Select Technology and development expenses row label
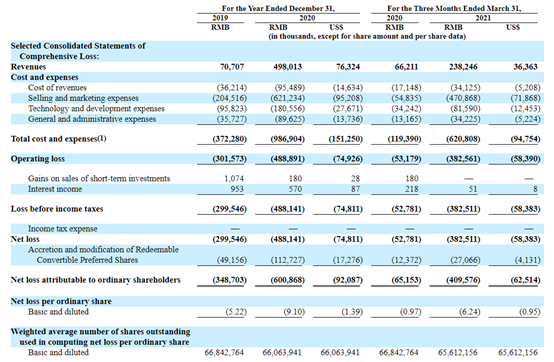 pos(96,108)
